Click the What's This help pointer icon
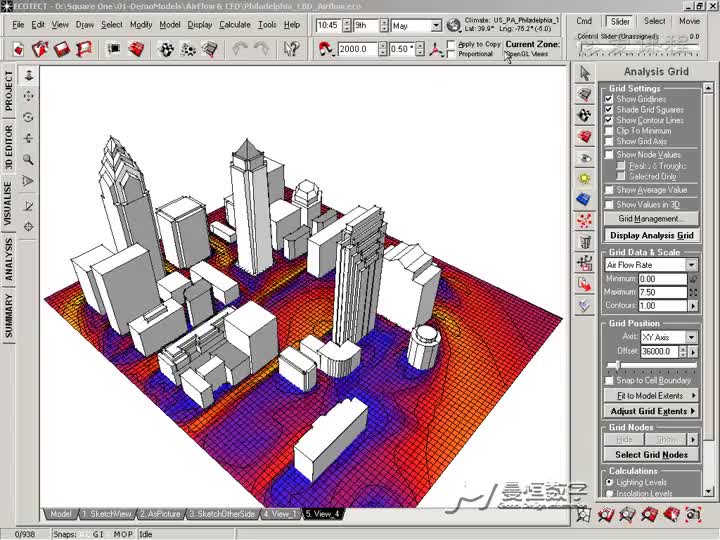720x540 pixels. point(291,49)
